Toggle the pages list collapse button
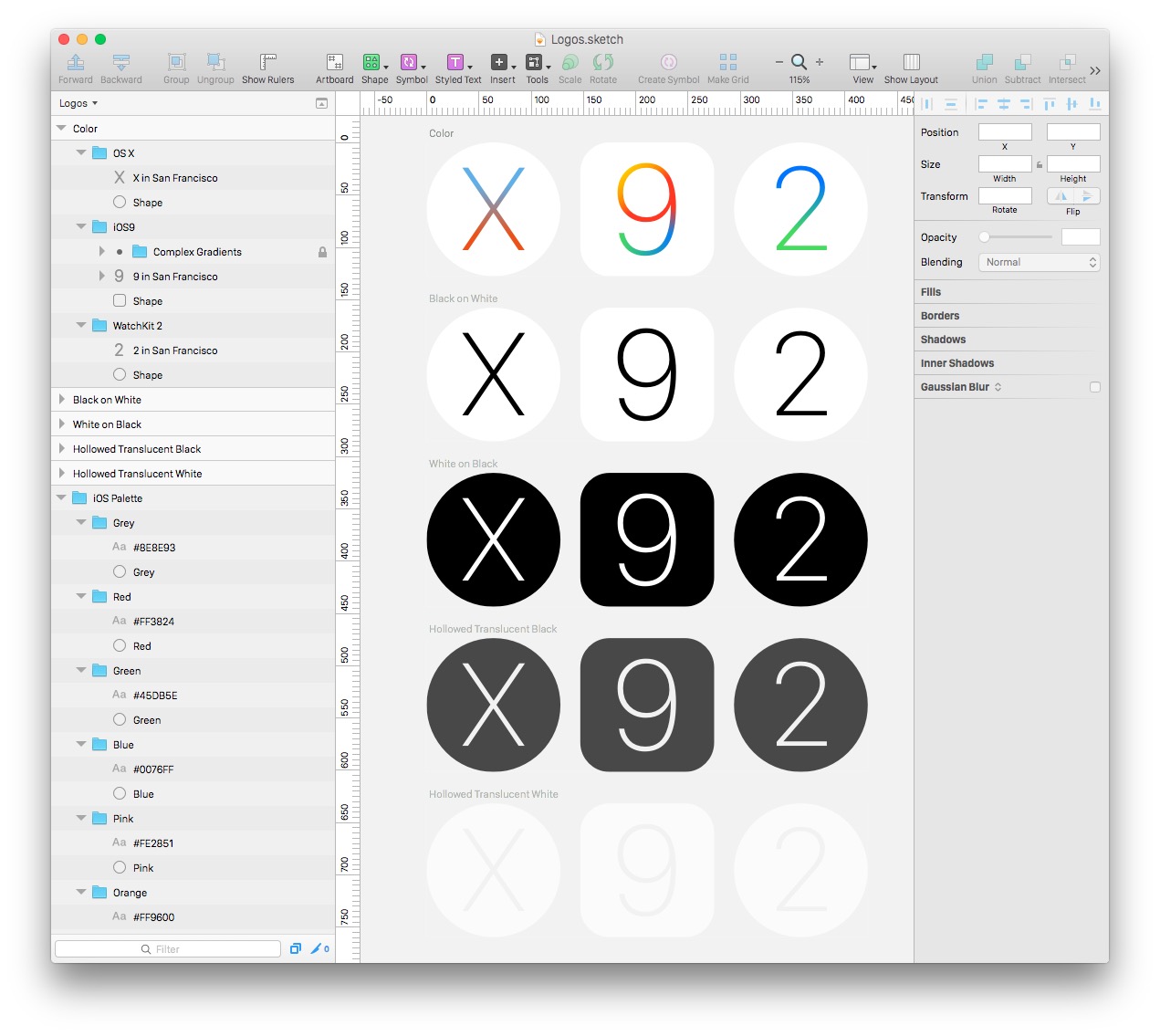This screenshot has height=1036, width=1160. coord(321,104)
